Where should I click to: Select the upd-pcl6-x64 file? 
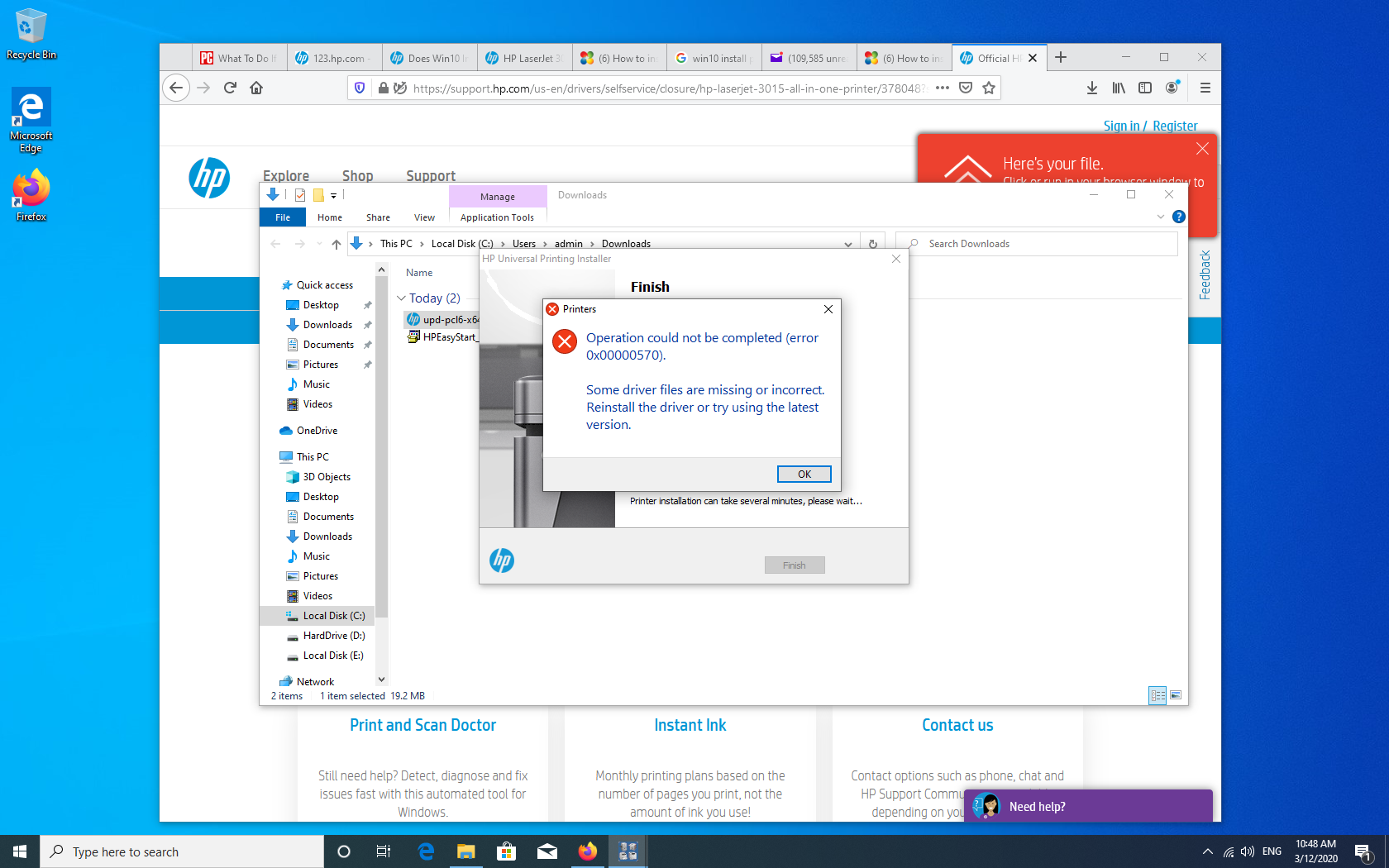click(444, 319)
